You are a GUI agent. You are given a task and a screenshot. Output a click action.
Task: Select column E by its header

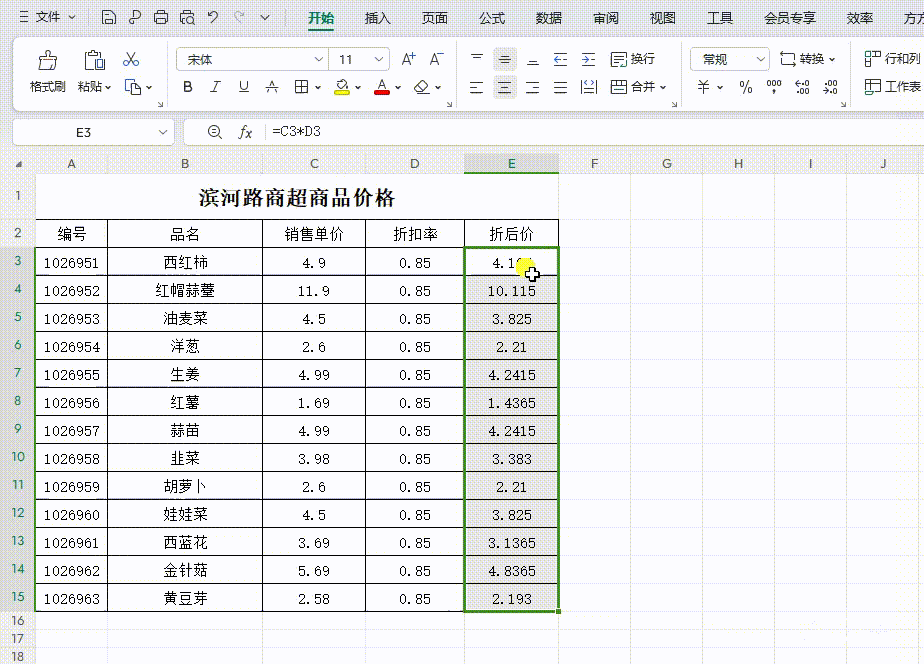point(512,163)
